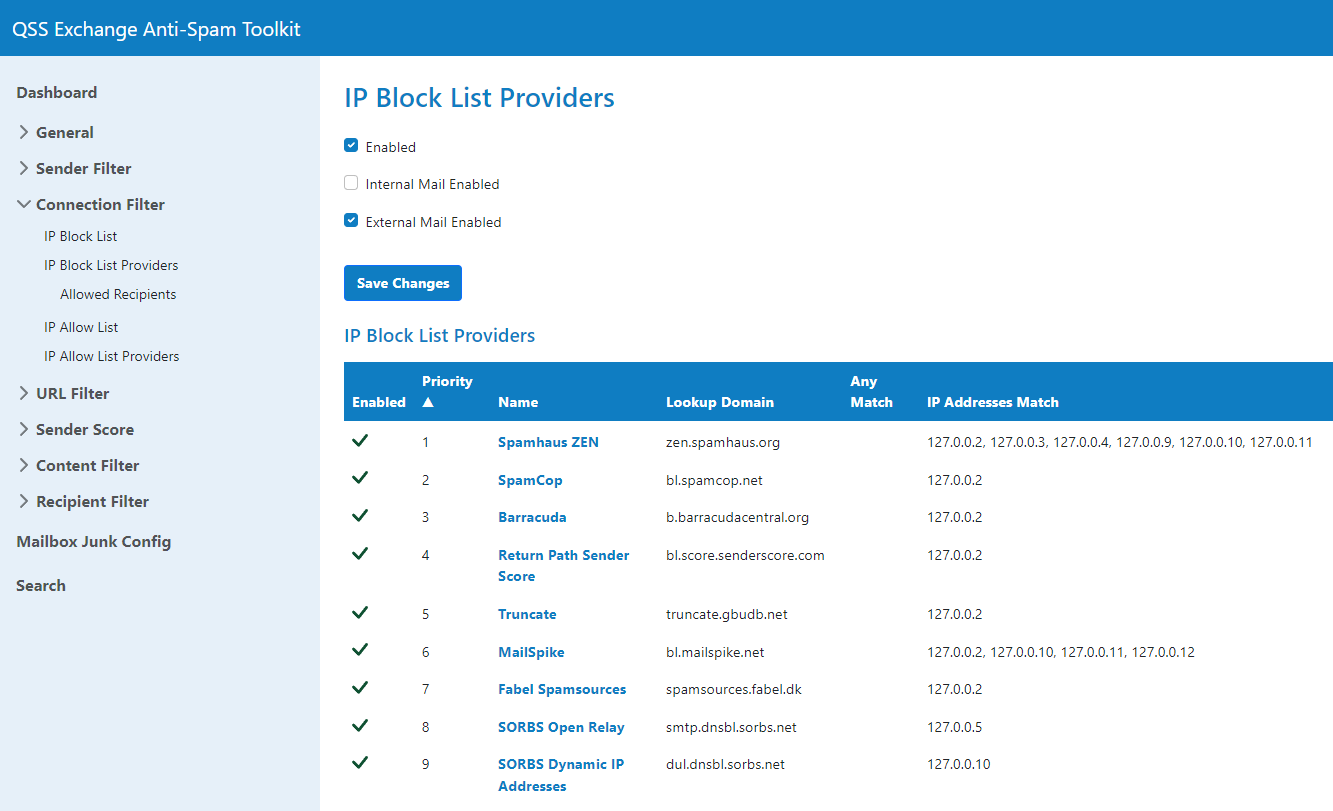Open the SORBS Open Relay link
Screen dimensions: 1333x811
click(561, 727)
